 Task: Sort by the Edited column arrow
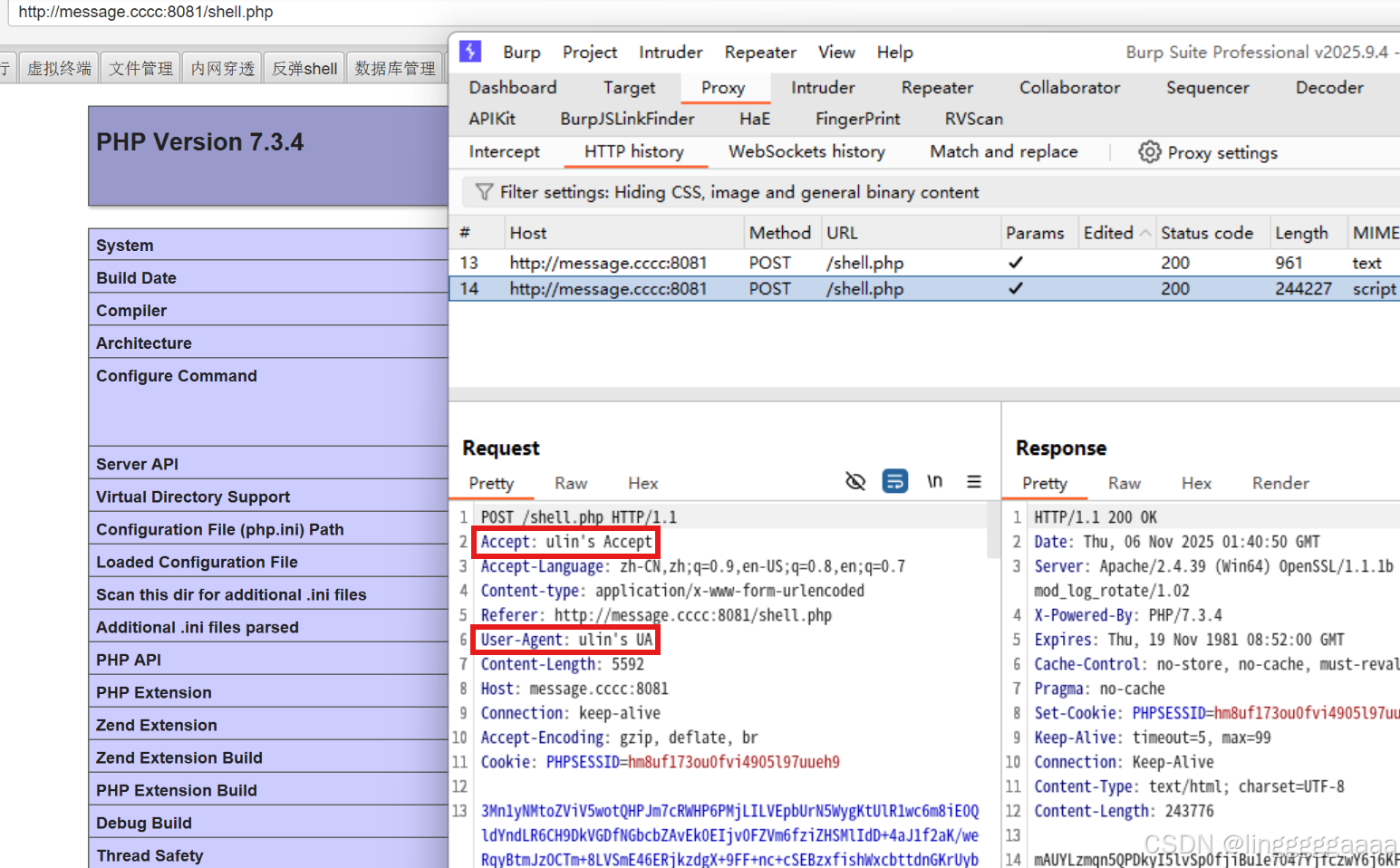pyautogui.click(x=1145, y=233)
